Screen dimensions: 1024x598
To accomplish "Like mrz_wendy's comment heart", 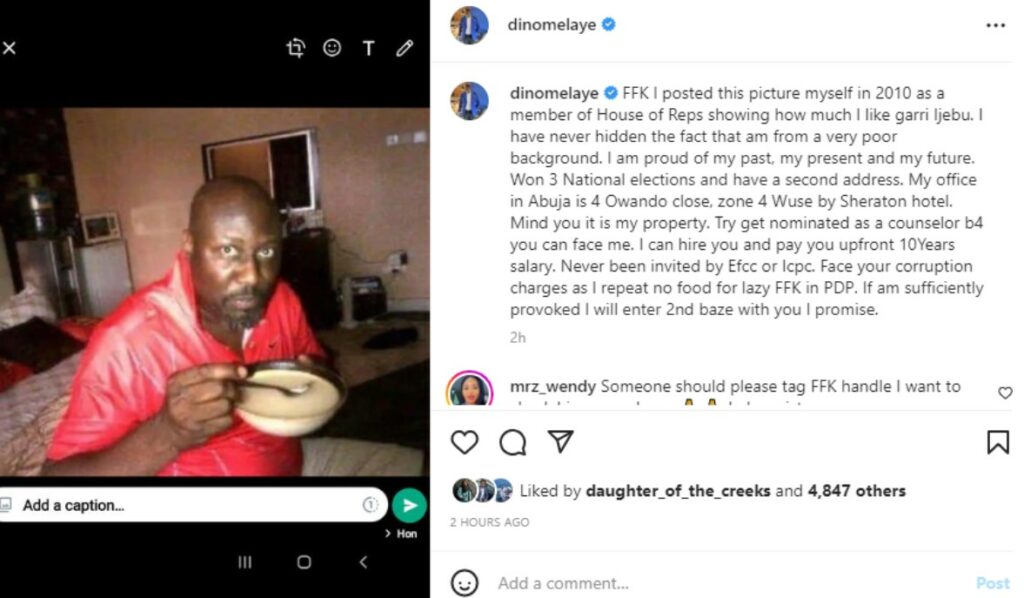I will click(1005, 392).
